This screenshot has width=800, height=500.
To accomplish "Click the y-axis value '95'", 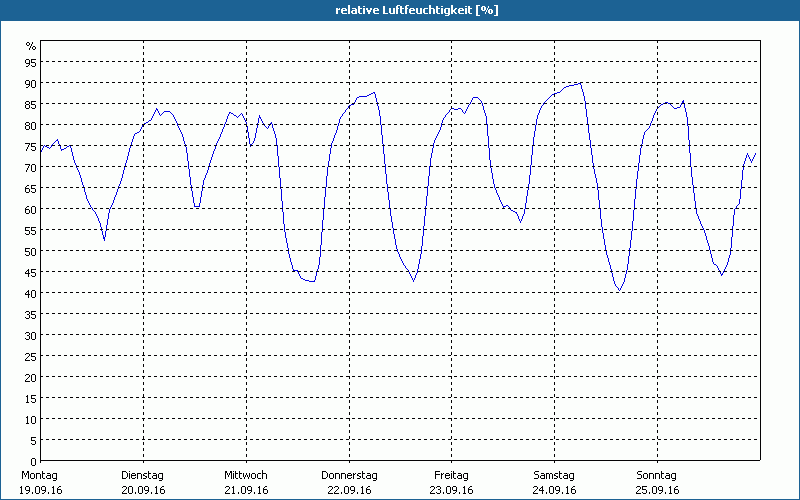I will (x=31, y=62).
